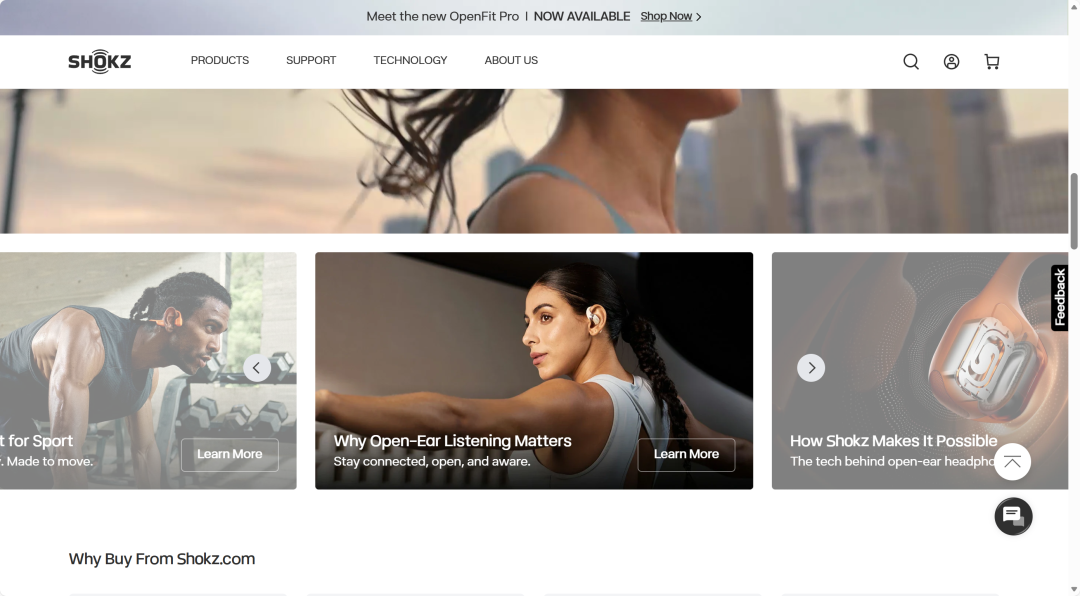Expand the Products menu

220,61
